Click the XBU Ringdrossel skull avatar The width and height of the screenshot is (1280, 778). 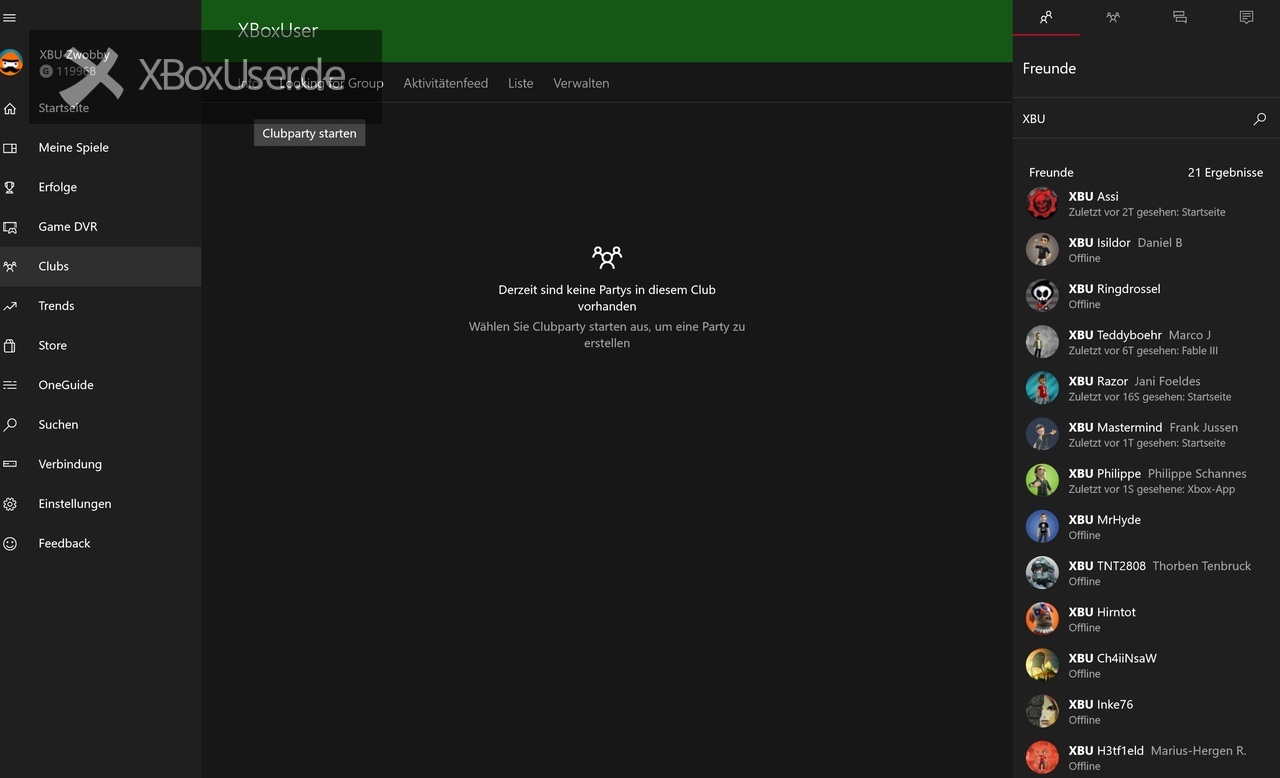[x=1042, y=295]
